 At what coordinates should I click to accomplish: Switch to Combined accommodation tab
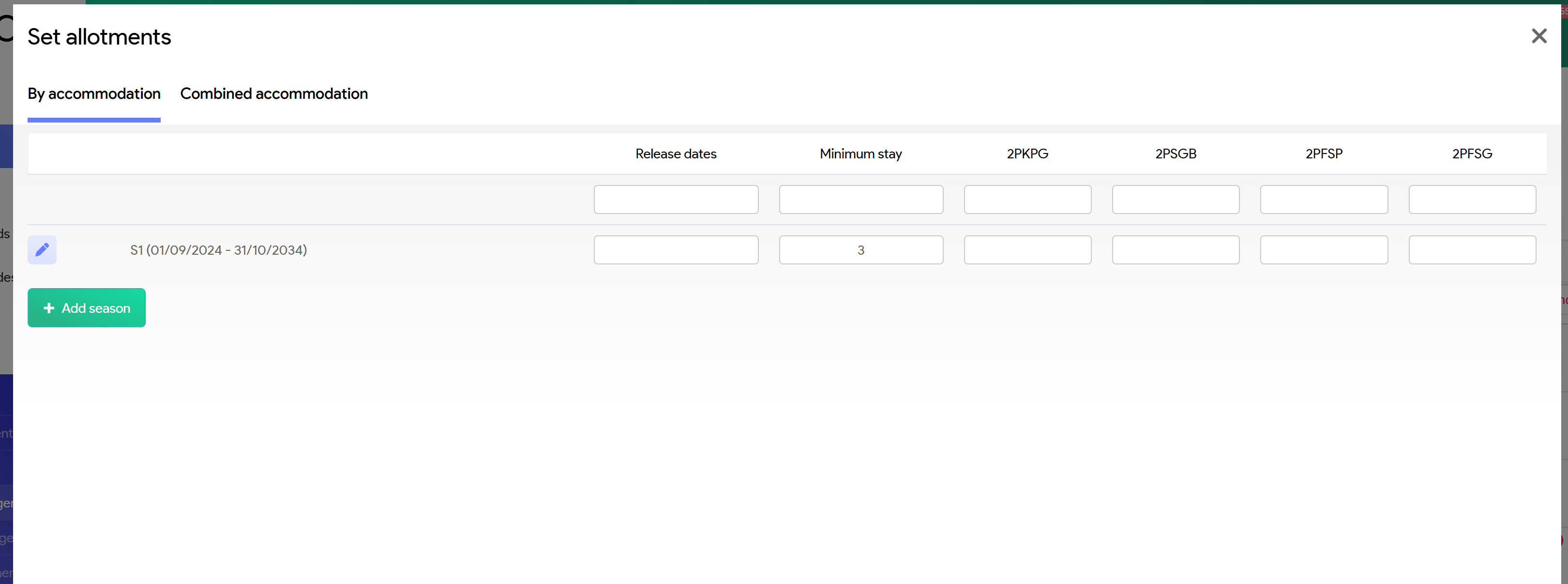click(x=274, y=94)
